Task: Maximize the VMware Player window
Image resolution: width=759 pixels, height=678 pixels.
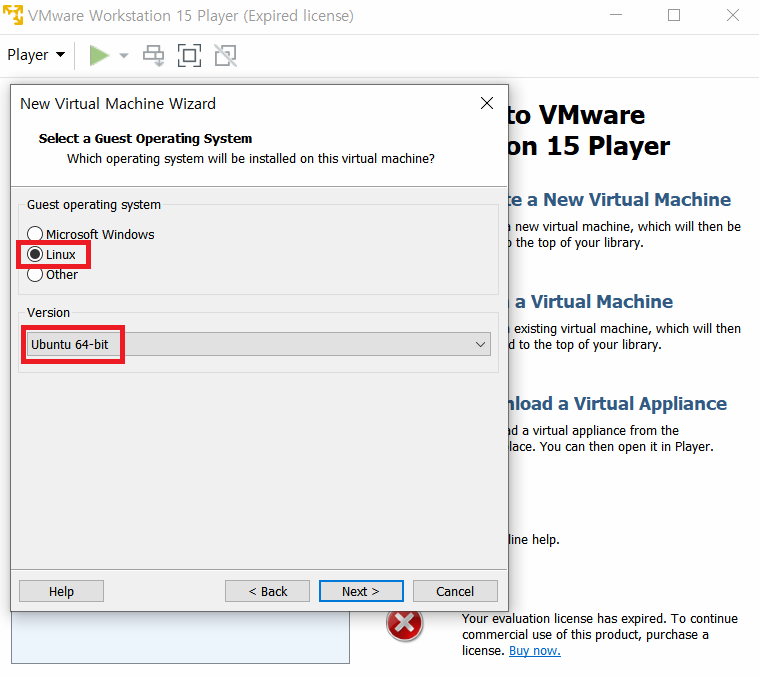Action: [x=674, y=15]
